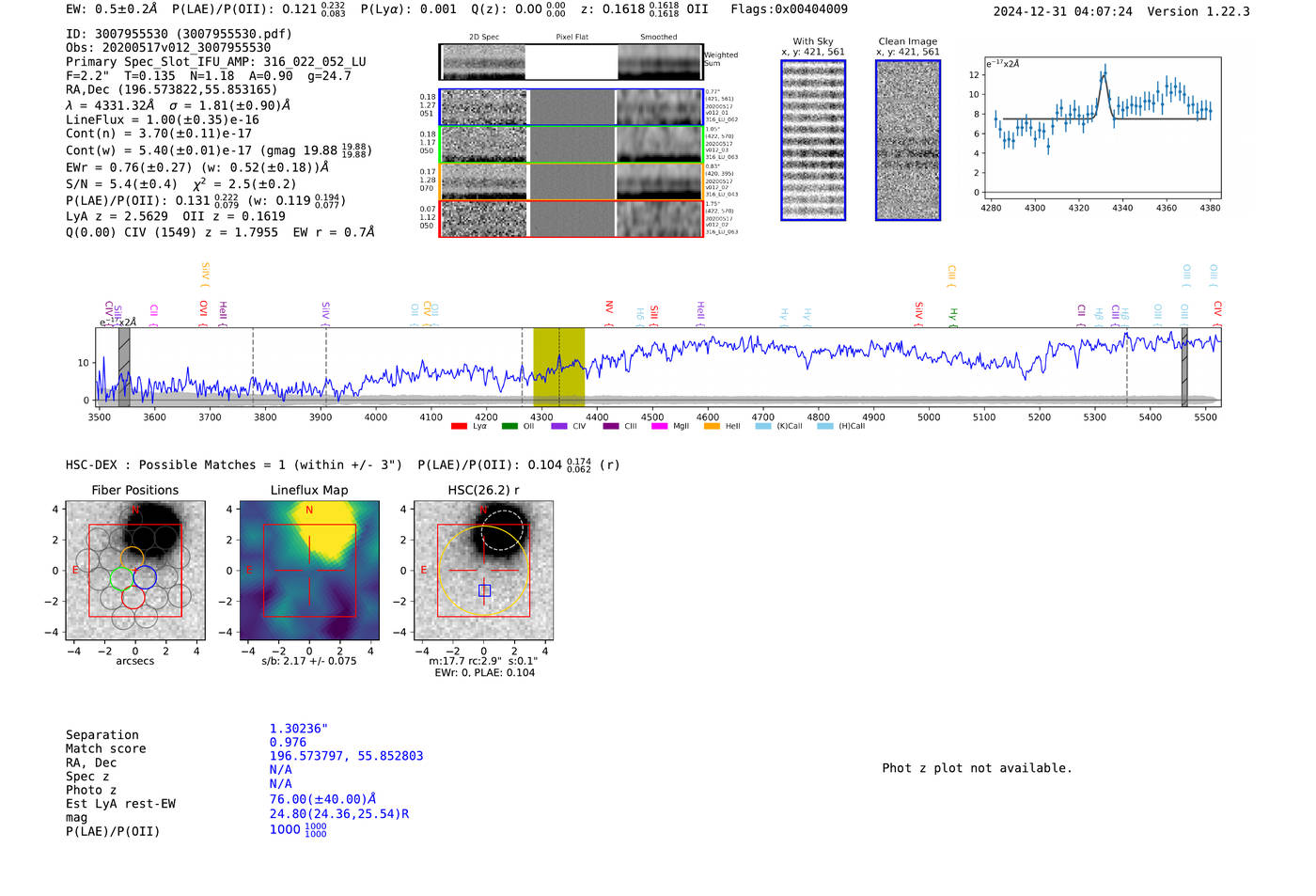This screenshot has width=1316, height=896.
Task: Open the Clean Image thumbnail
Action: (907, 141)
